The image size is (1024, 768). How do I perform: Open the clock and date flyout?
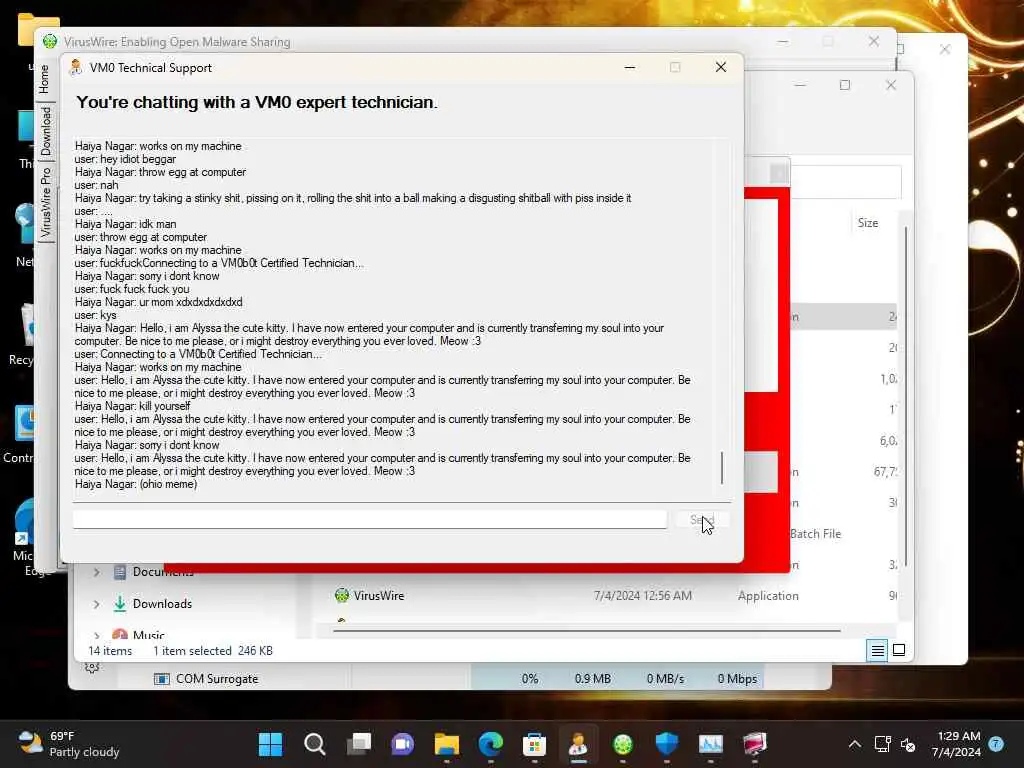pyautogui.click(x=955, y=744)
